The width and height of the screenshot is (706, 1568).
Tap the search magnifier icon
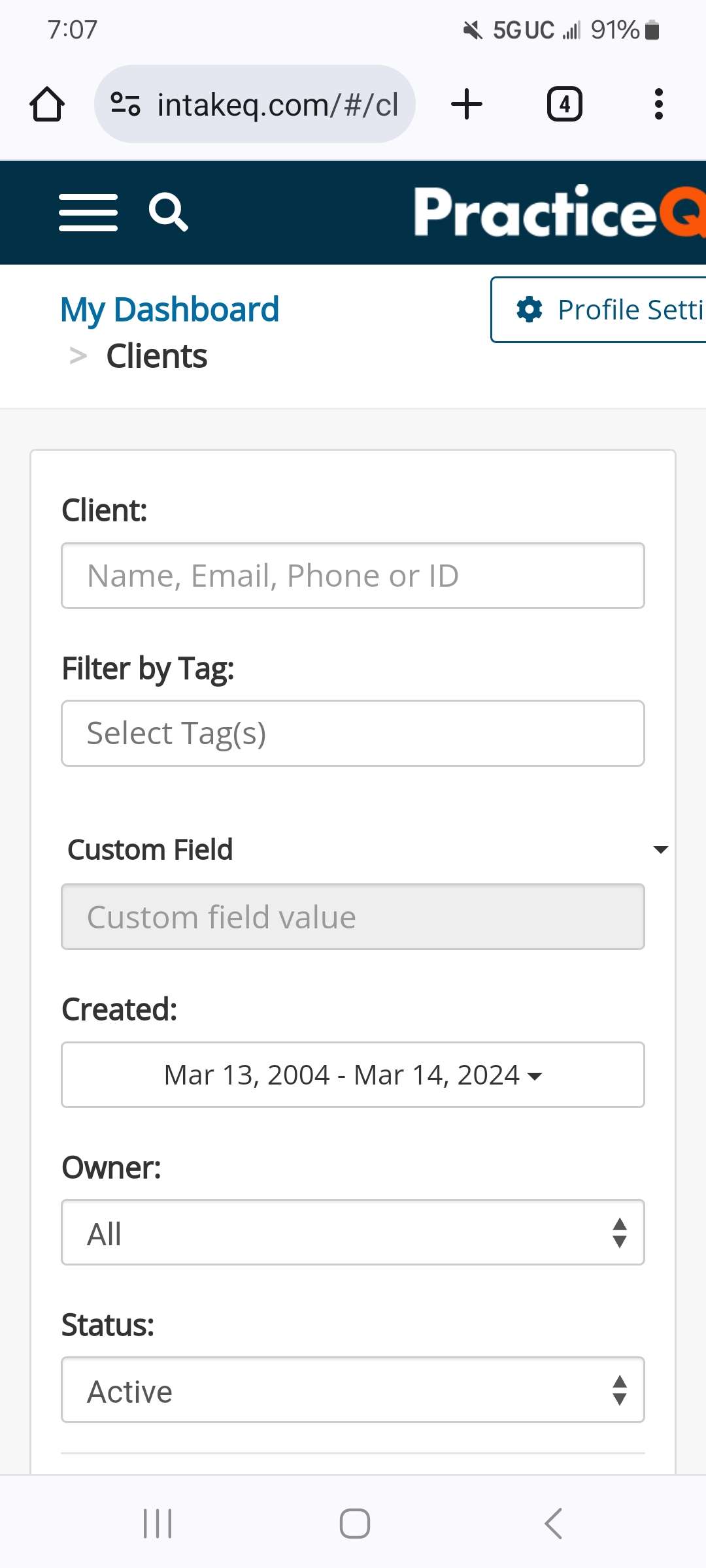168,212
